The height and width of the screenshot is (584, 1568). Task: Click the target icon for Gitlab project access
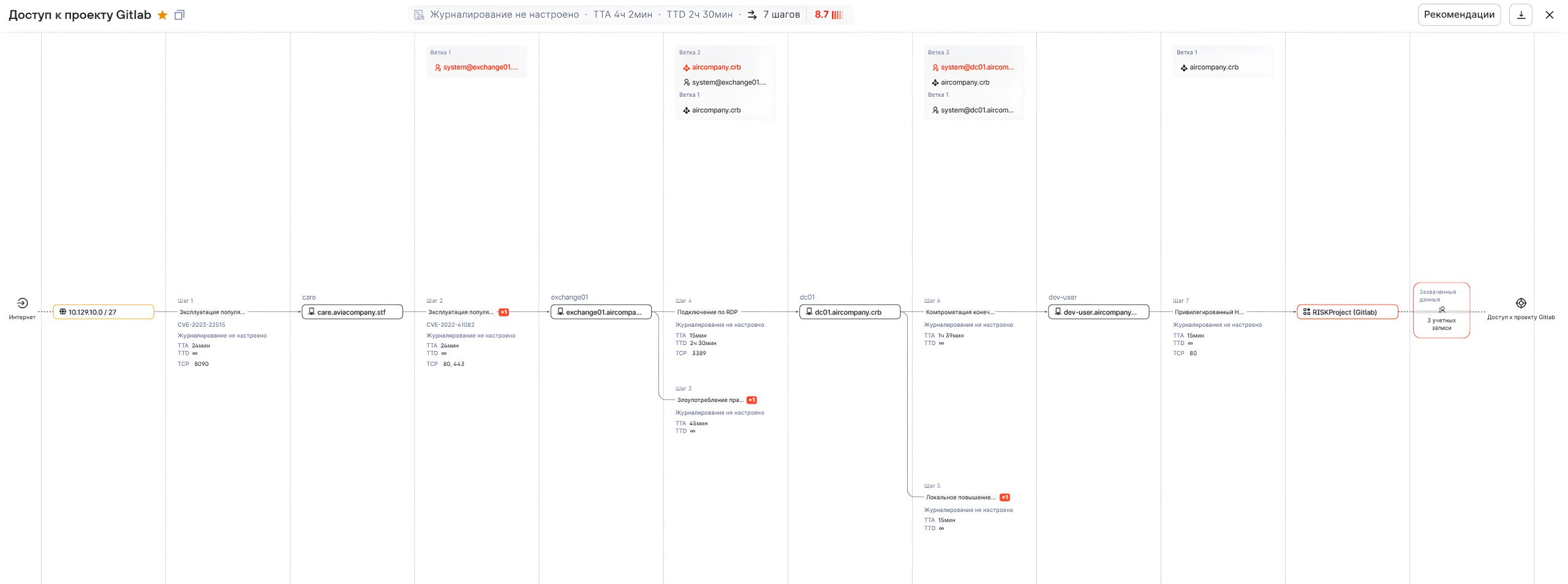[x=1521, y=303]
